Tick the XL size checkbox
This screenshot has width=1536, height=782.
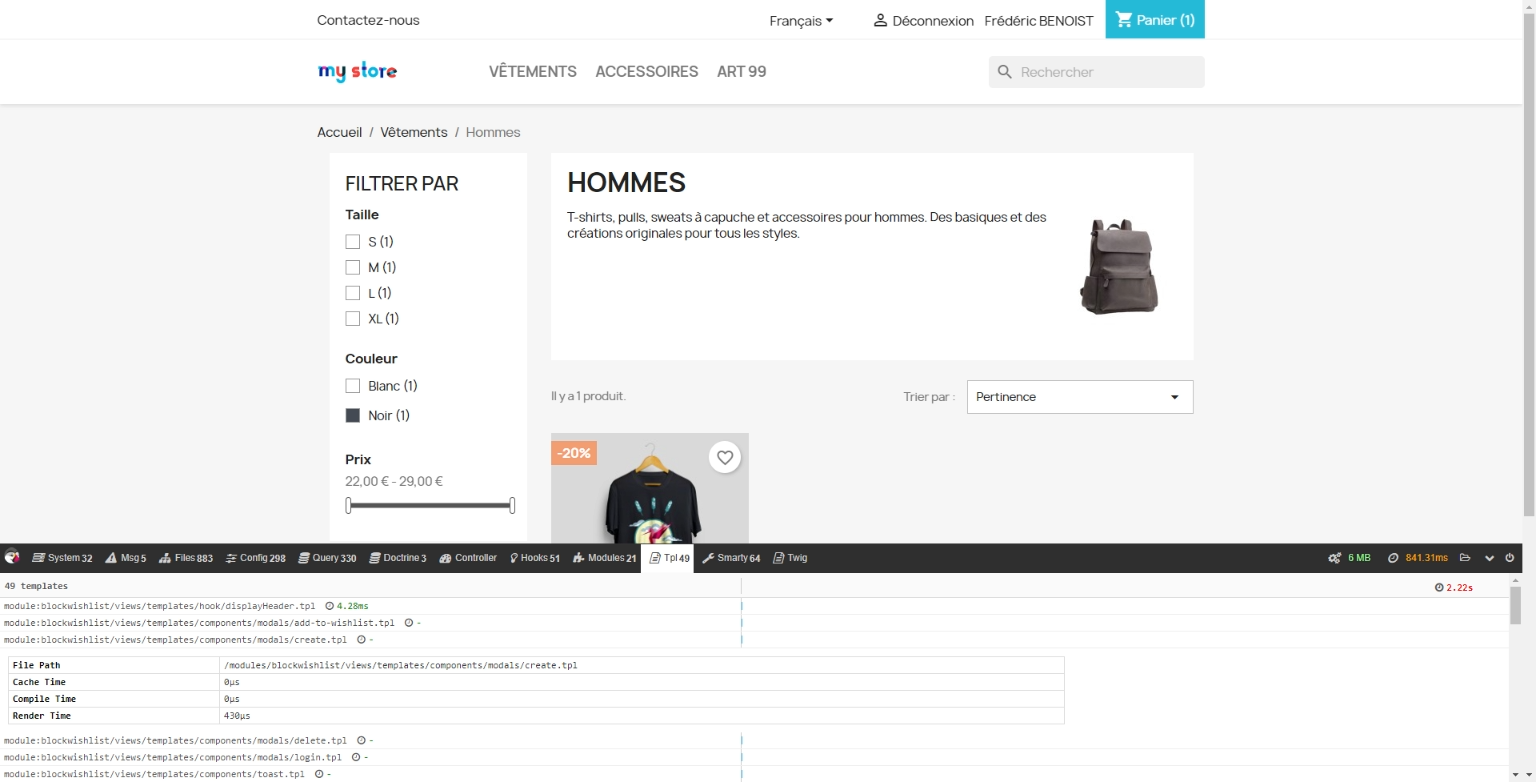pos(352,319)
